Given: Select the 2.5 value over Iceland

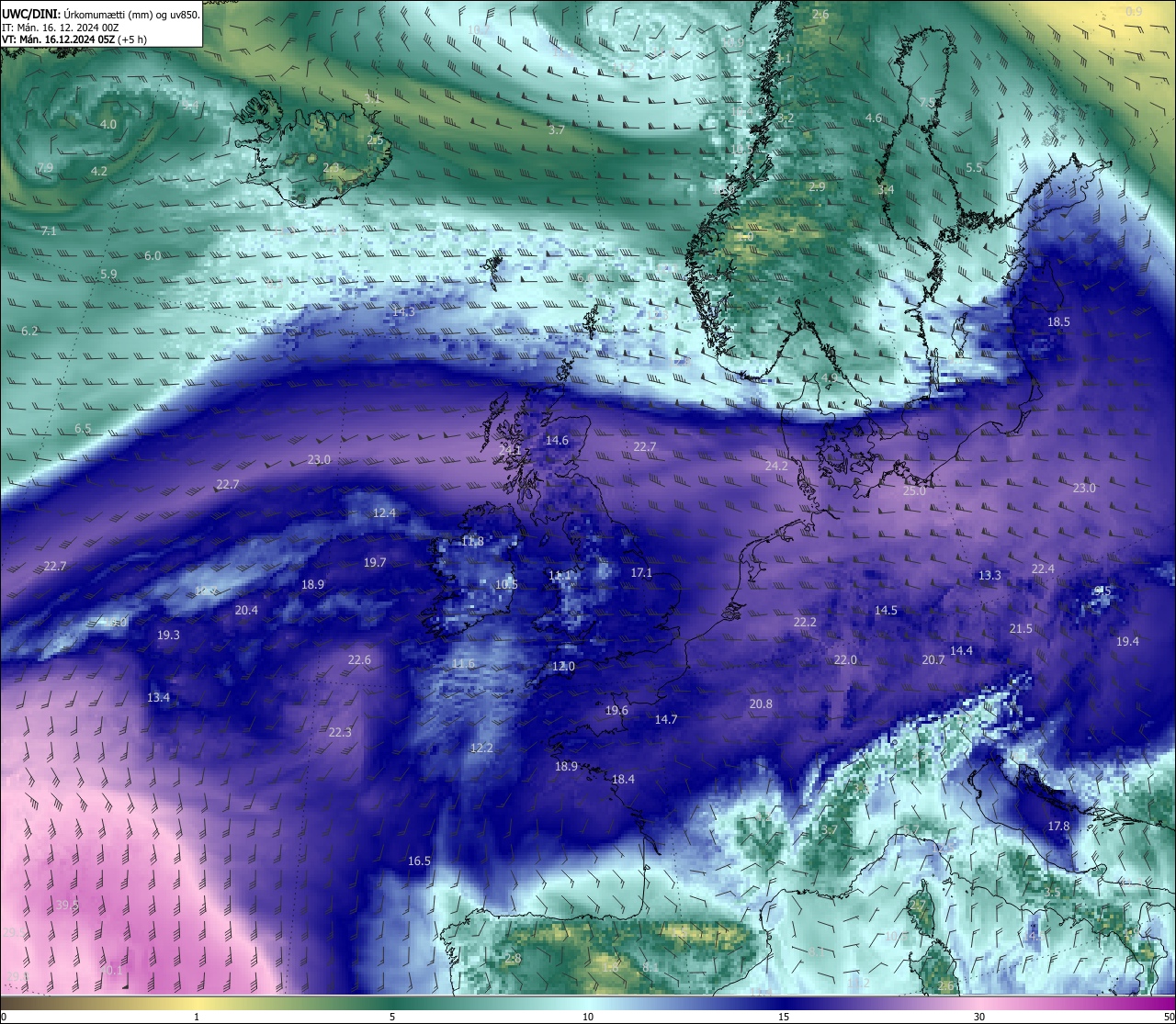Looking at the screenshot, I should tap(375, 141).
